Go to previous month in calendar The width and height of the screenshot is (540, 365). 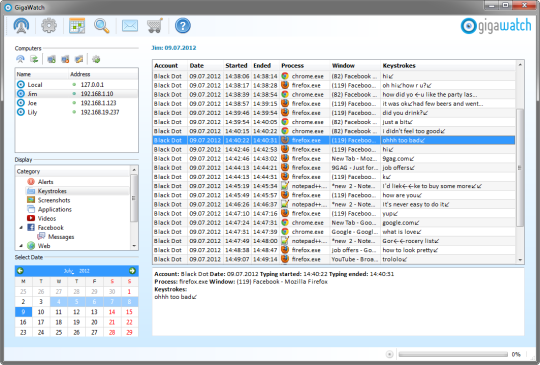pos(20,271)
